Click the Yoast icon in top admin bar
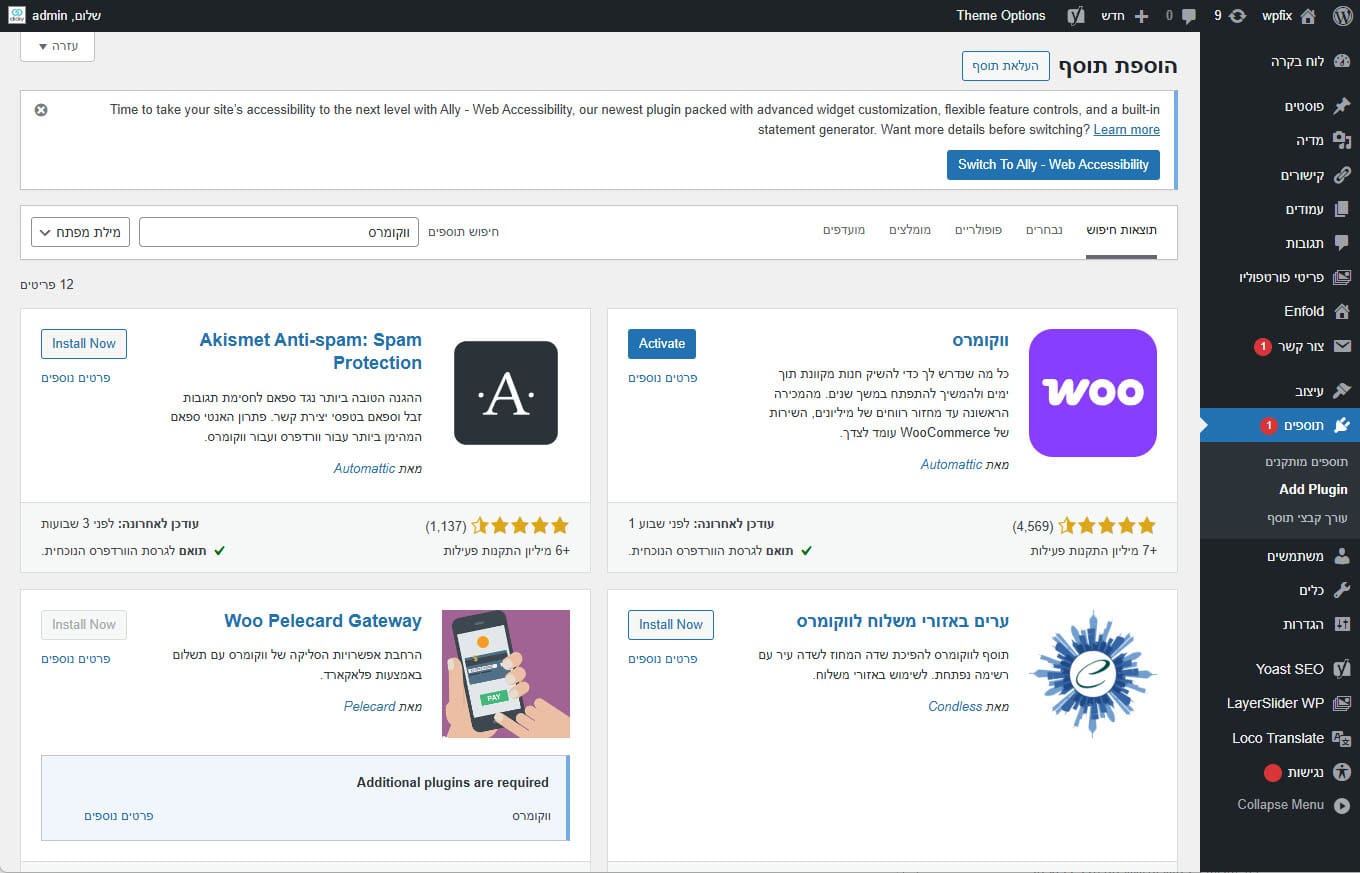 (x=1076, y=15)
